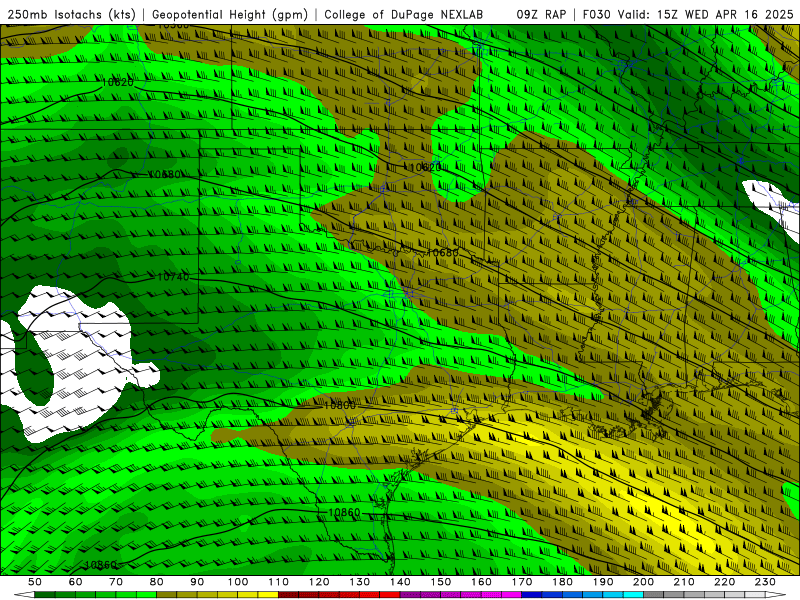This screenshot has width=800, height=600.
Task: Pick the darkest green swatch at the scale's start
Action: tap(44, 595)
